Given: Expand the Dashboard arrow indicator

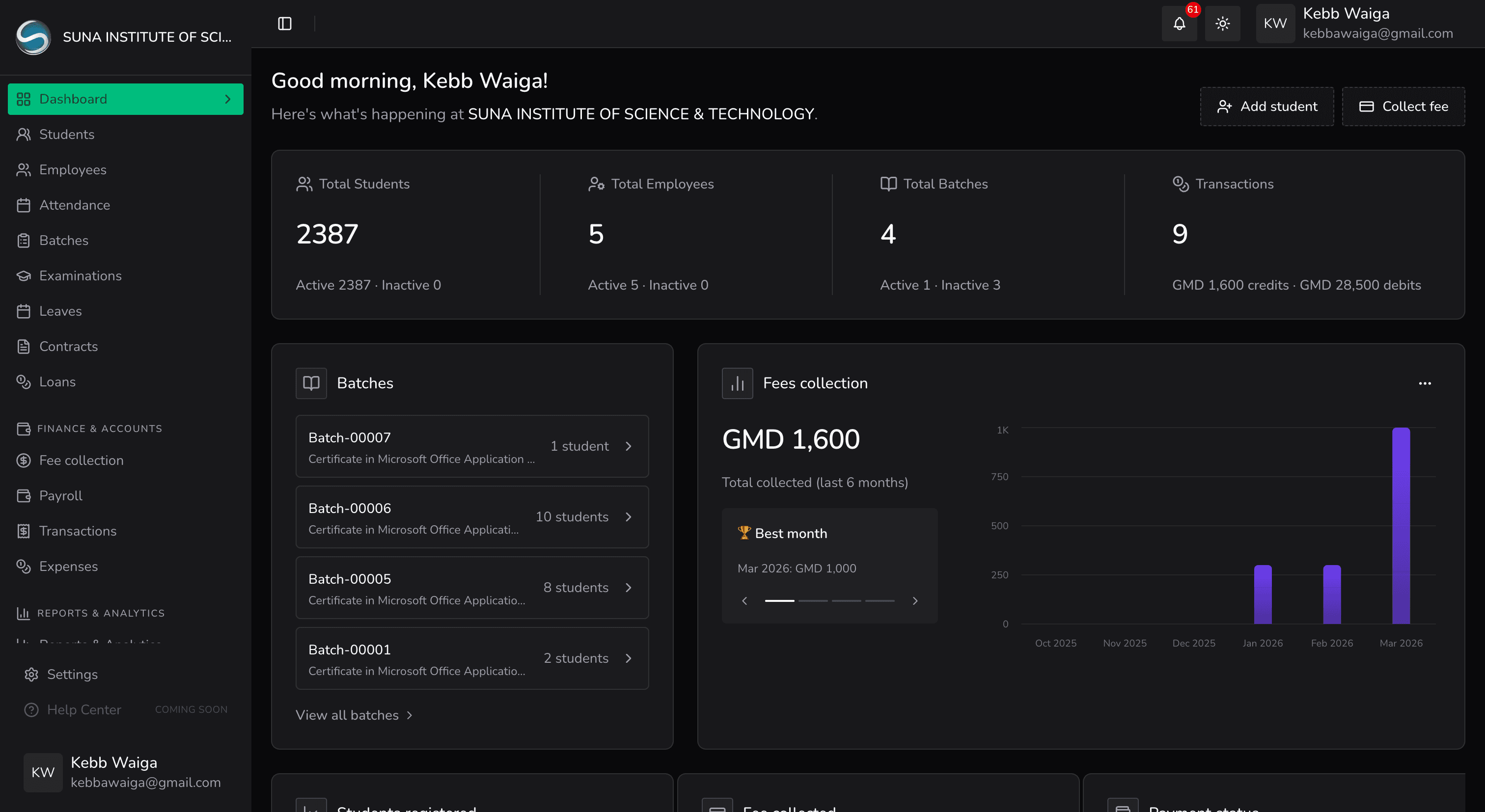Looking at the screenshot, I should point(228,99).
